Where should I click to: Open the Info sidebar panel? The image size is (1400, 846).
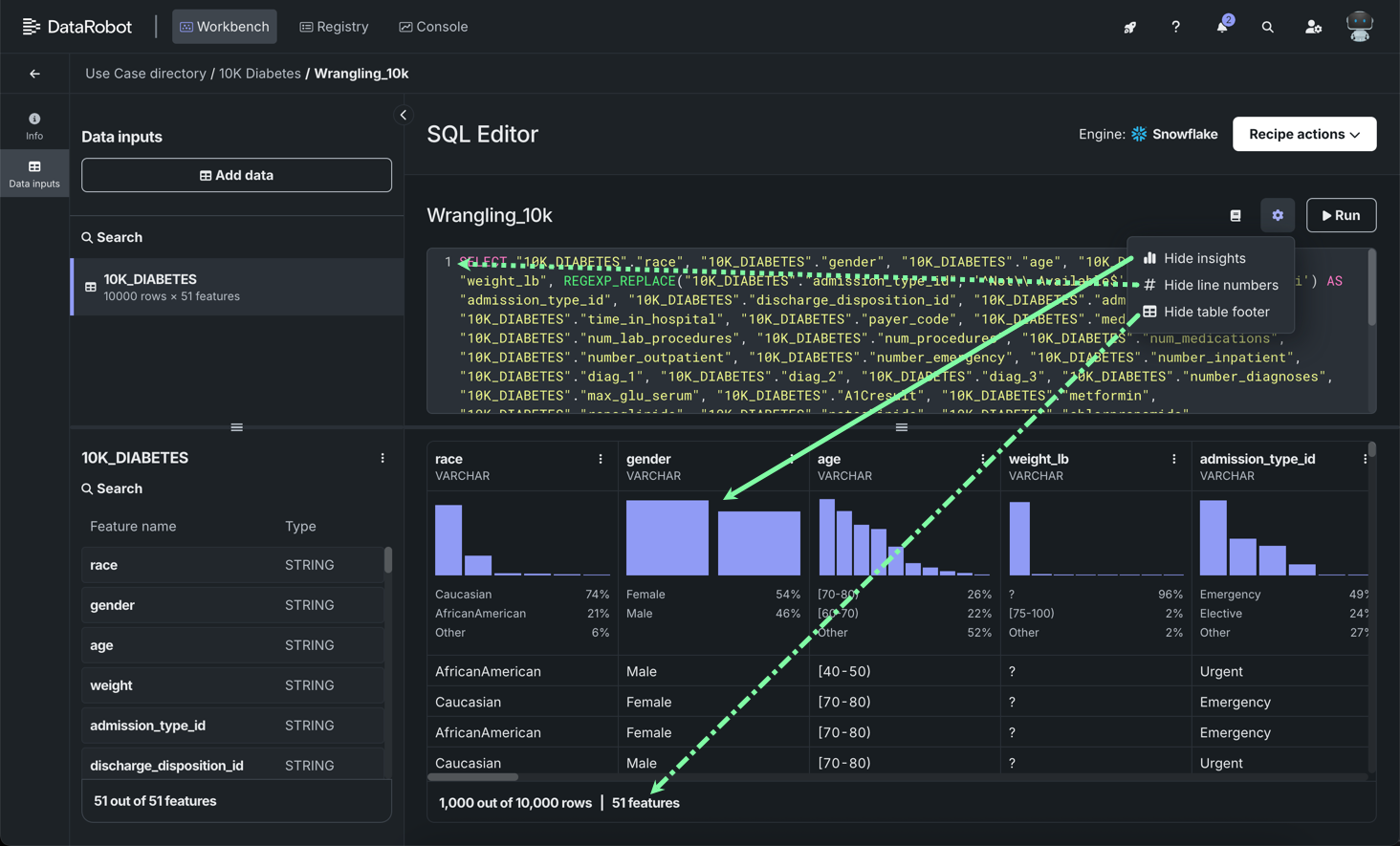coord(34,126)
